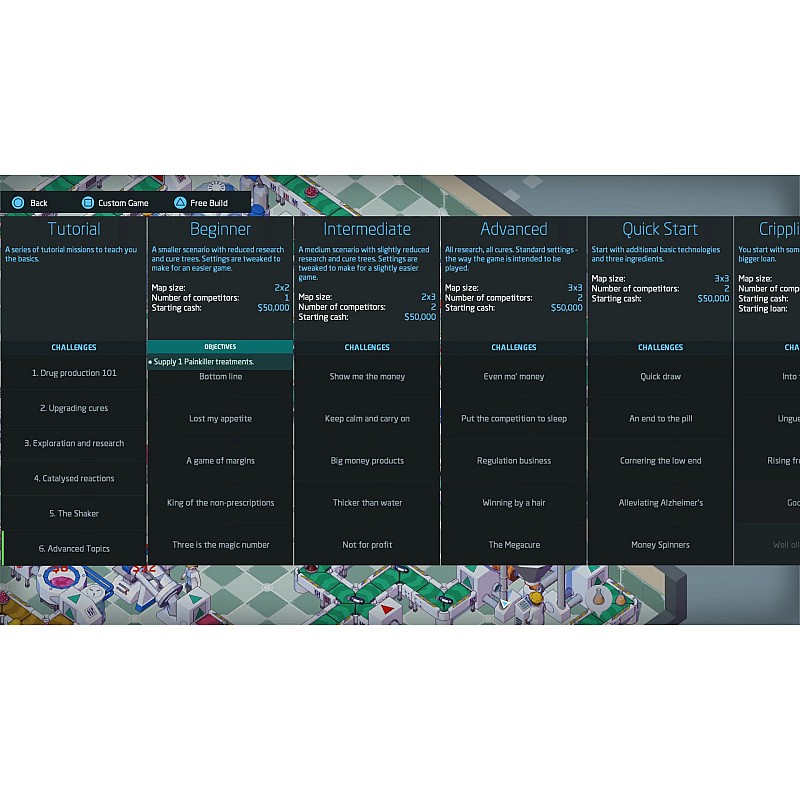Click the square Custom Game icon
Viewport: 800px width, 800px height.
(87, 203)
